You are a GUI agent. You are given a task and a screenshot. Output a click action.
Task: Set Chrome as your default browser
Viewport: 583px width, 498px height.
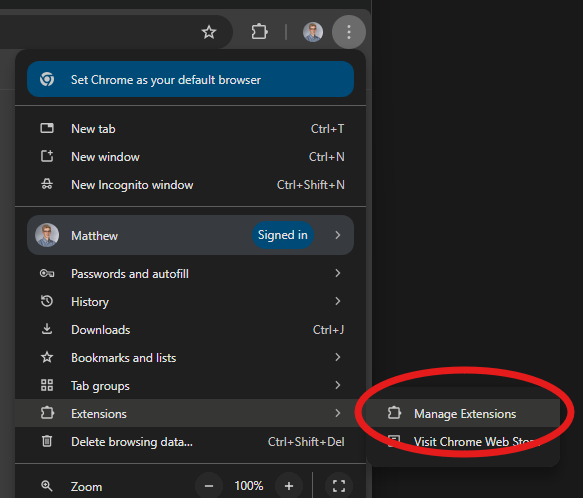pos(190,80)
